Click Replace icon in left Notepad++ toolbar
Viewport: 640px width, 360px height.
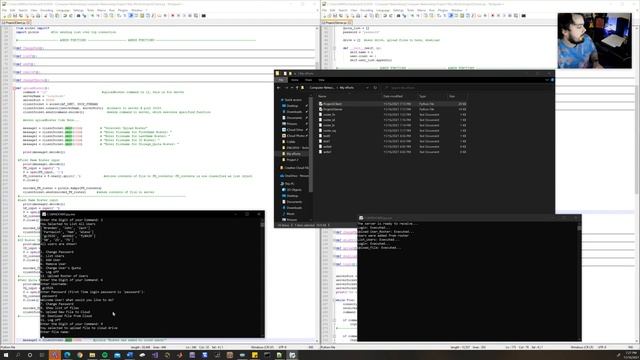tap(84, 16)
